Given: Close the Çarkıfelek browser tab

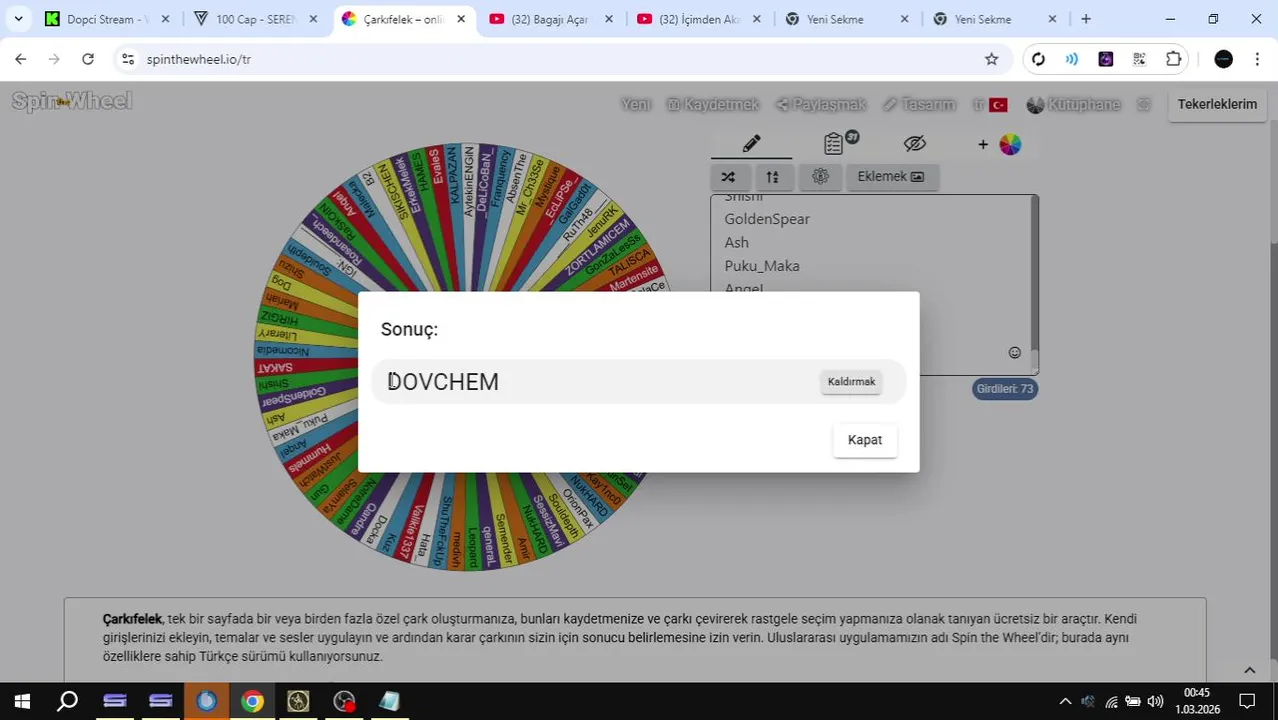Looking at the screenshot, I should click(x=461, y=19).
